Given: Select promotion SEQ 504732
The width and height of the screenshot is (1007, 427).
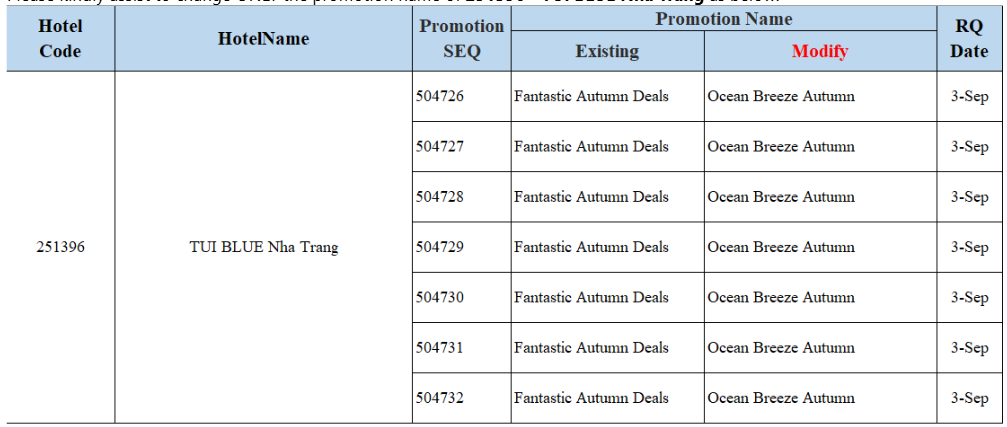Looking at the screenshot, I should [x=440, y=398].
